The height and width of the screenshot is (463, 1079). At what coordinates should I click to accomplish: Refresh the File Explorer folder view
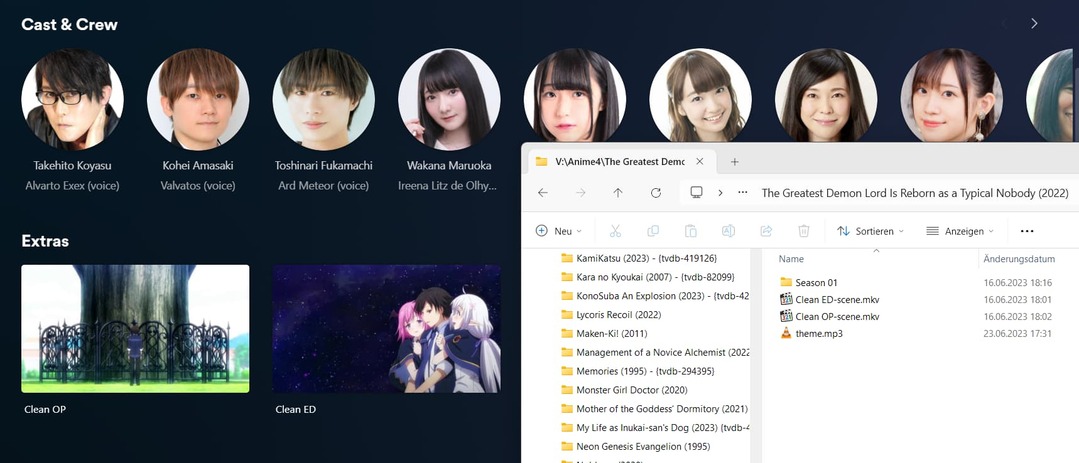point(656,193)
